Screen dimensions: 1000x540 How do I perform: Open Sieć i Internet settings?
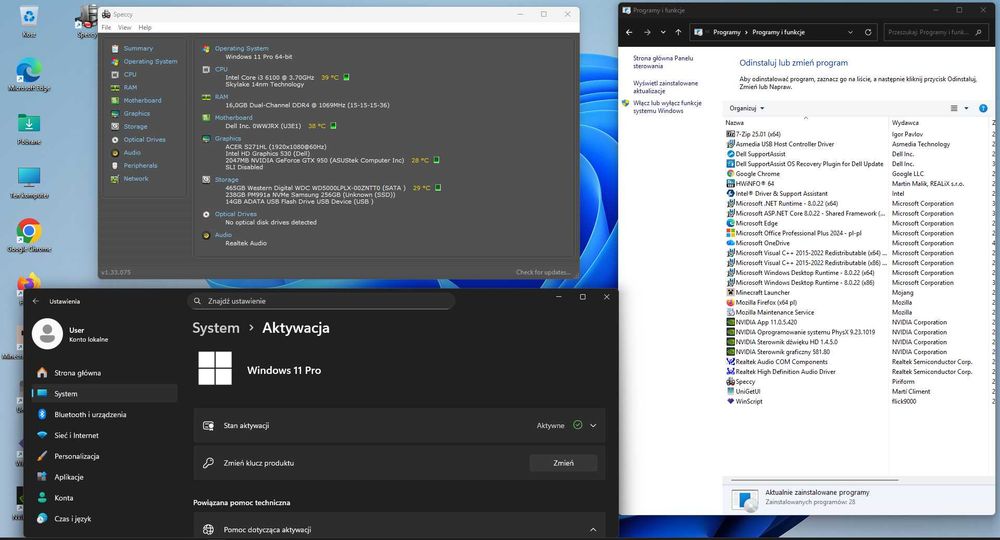104,435
